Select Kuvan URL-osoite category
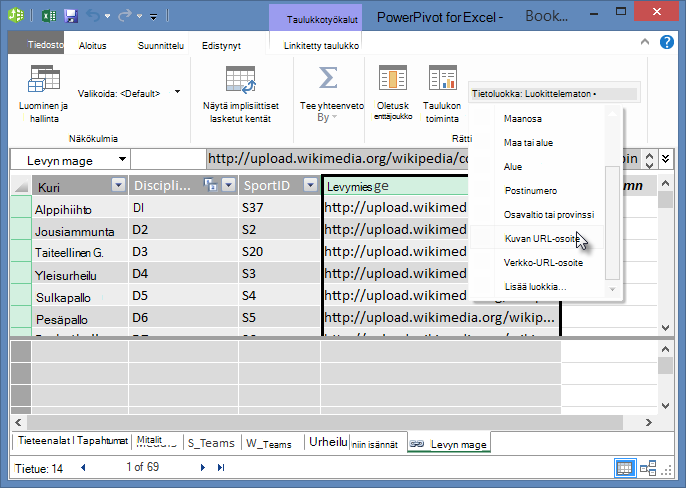The image size is (686, 488). coord(538,239)
